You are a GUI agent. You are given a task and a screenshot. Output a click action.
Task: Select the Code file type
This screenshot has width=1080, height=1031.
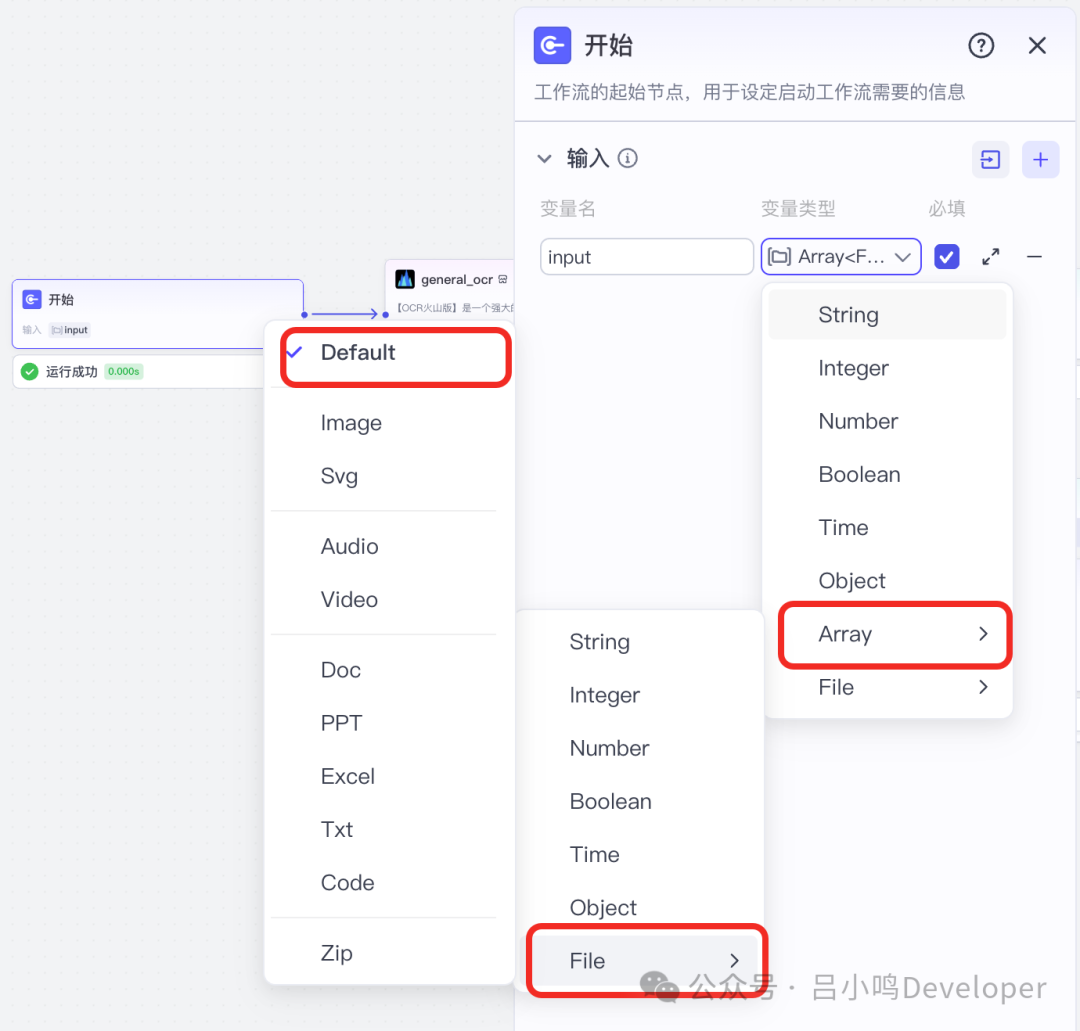coord(389,882)
